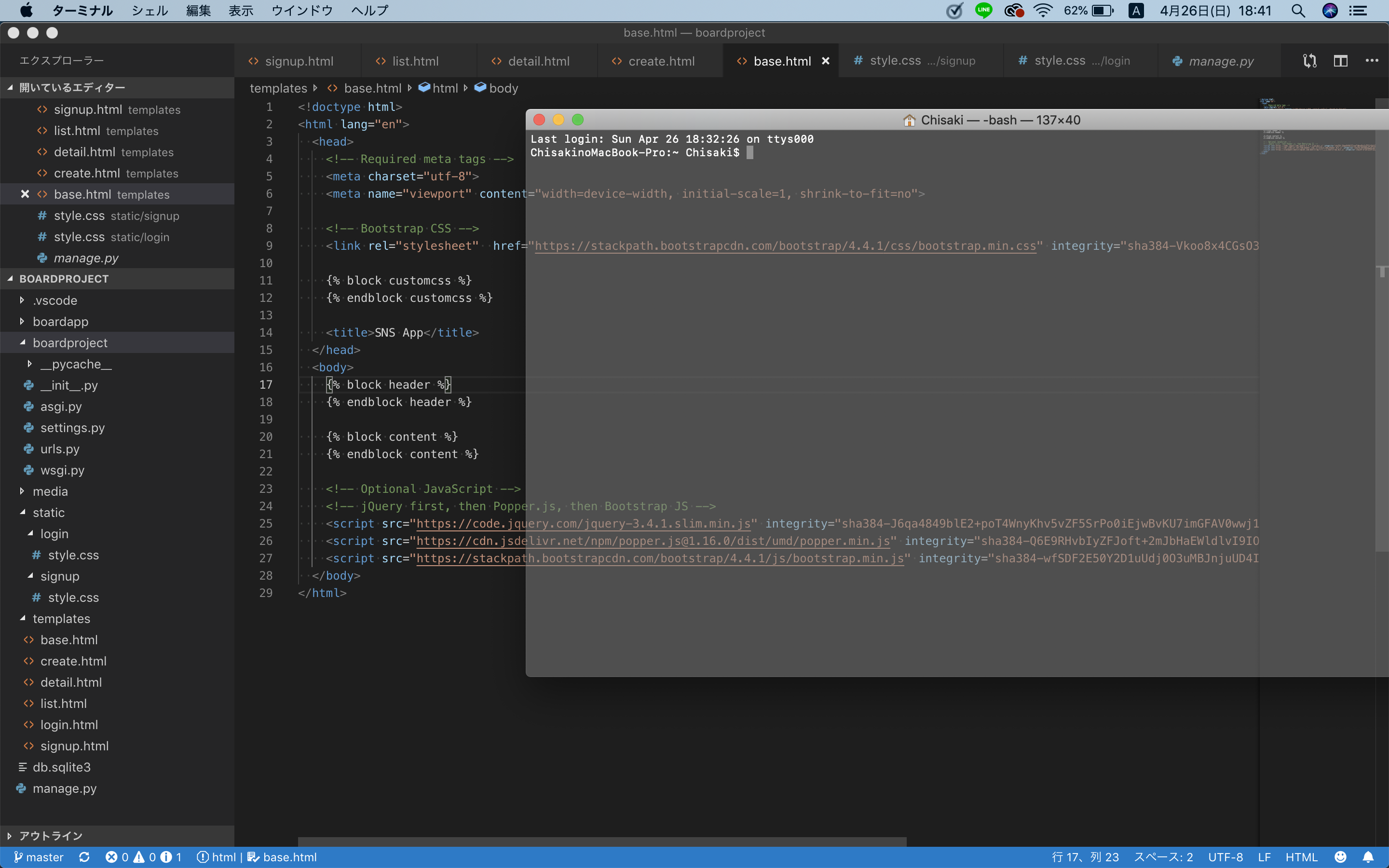Click the split editor layout icon

click(x=1340, y=61)
